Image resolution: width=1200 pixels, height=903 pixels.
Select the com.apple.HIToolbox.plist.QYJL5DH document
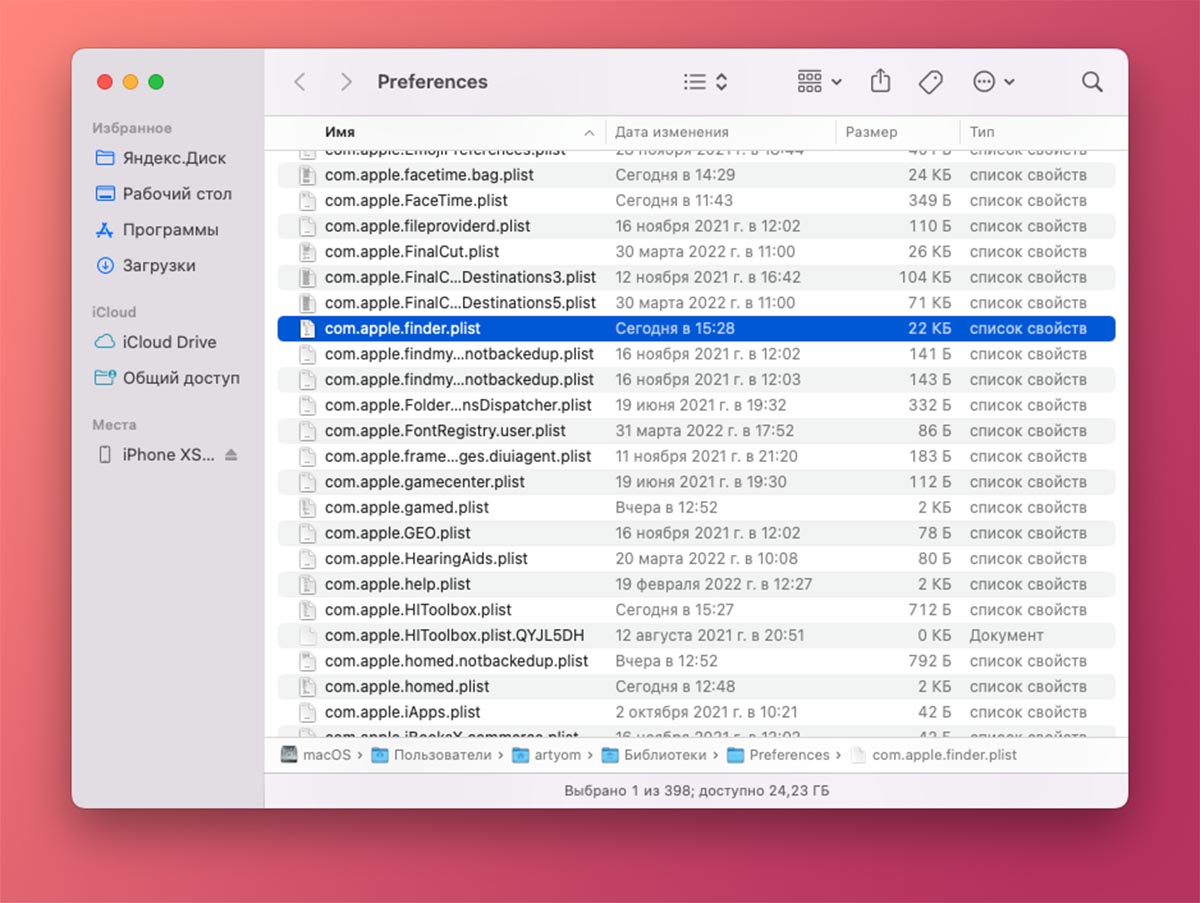coord(453,635)
